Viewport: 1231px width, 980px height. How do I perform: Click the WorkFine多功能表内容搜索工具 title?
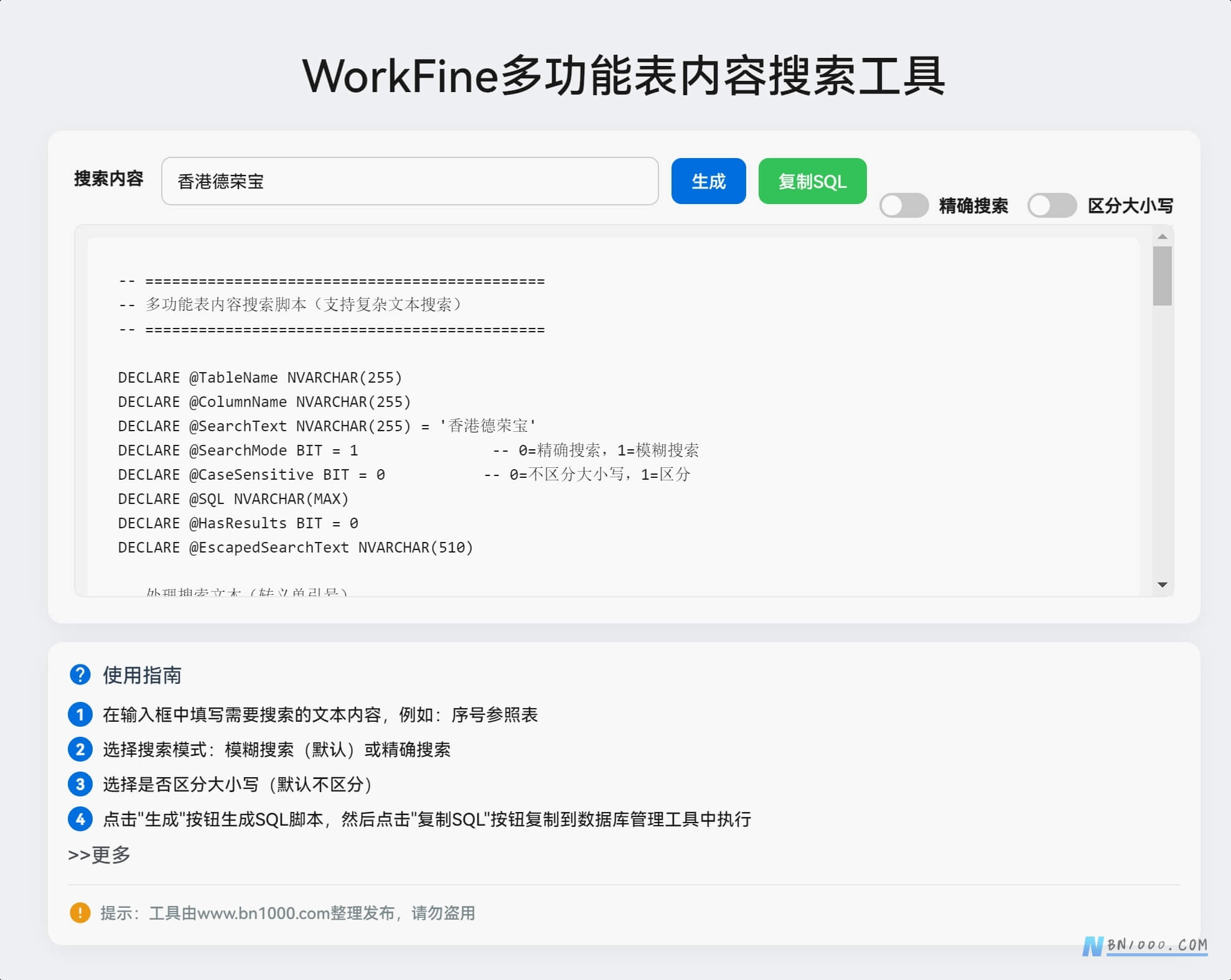tap(624, 75)
